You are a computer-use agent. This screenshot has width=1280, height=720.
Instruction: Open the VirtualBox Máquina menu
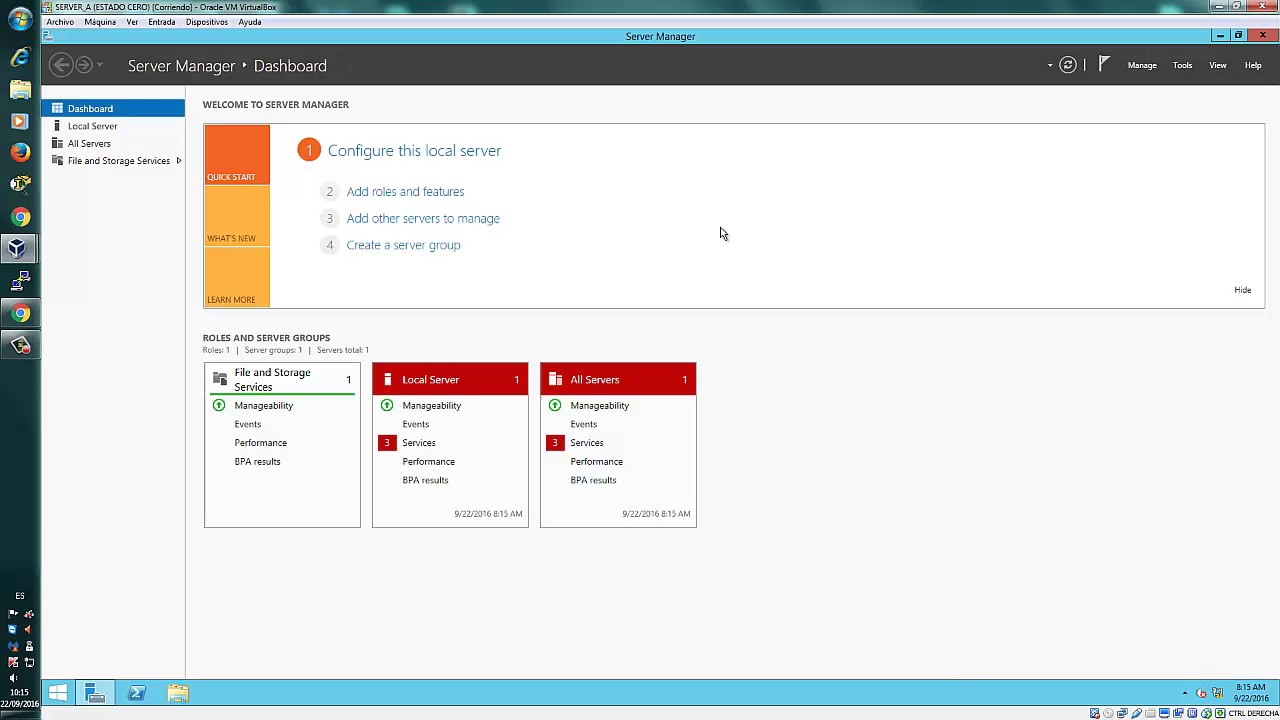click(100, 22)
